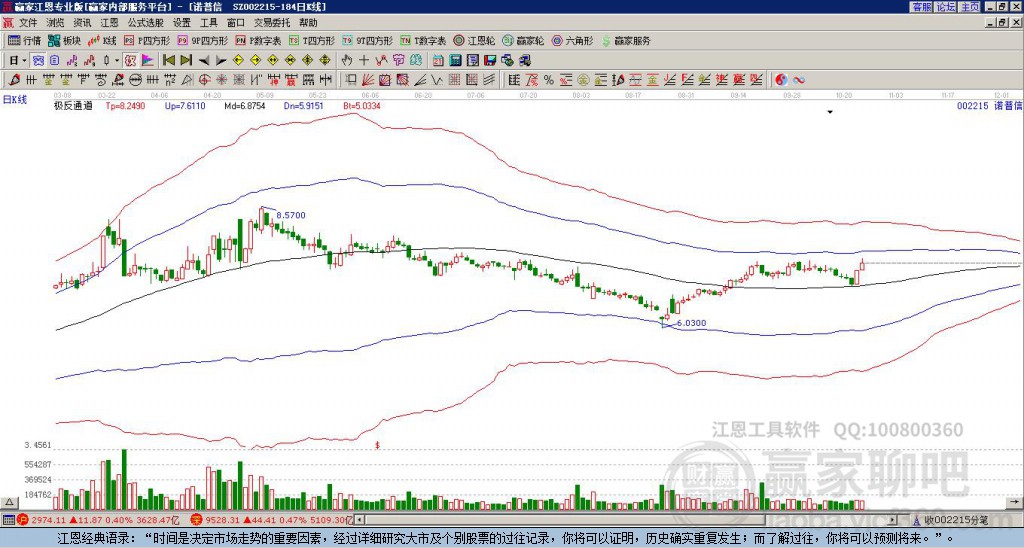Select the circle with horizontal line tool
The height and width of the screenshot is (548, 1024).
point(135,80)
